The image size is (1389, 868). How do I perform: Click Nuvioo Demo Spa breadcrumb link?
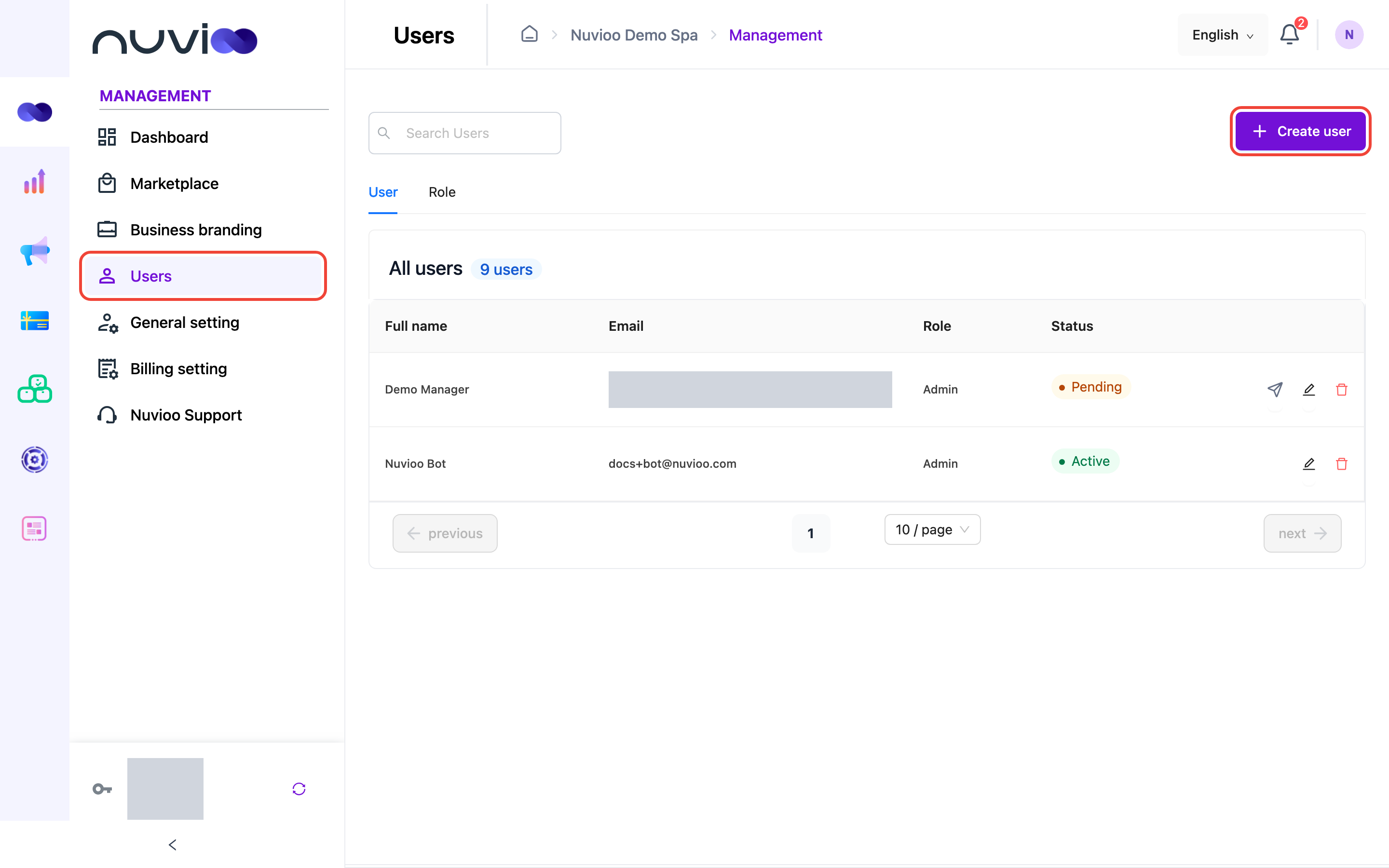[634, 34]
